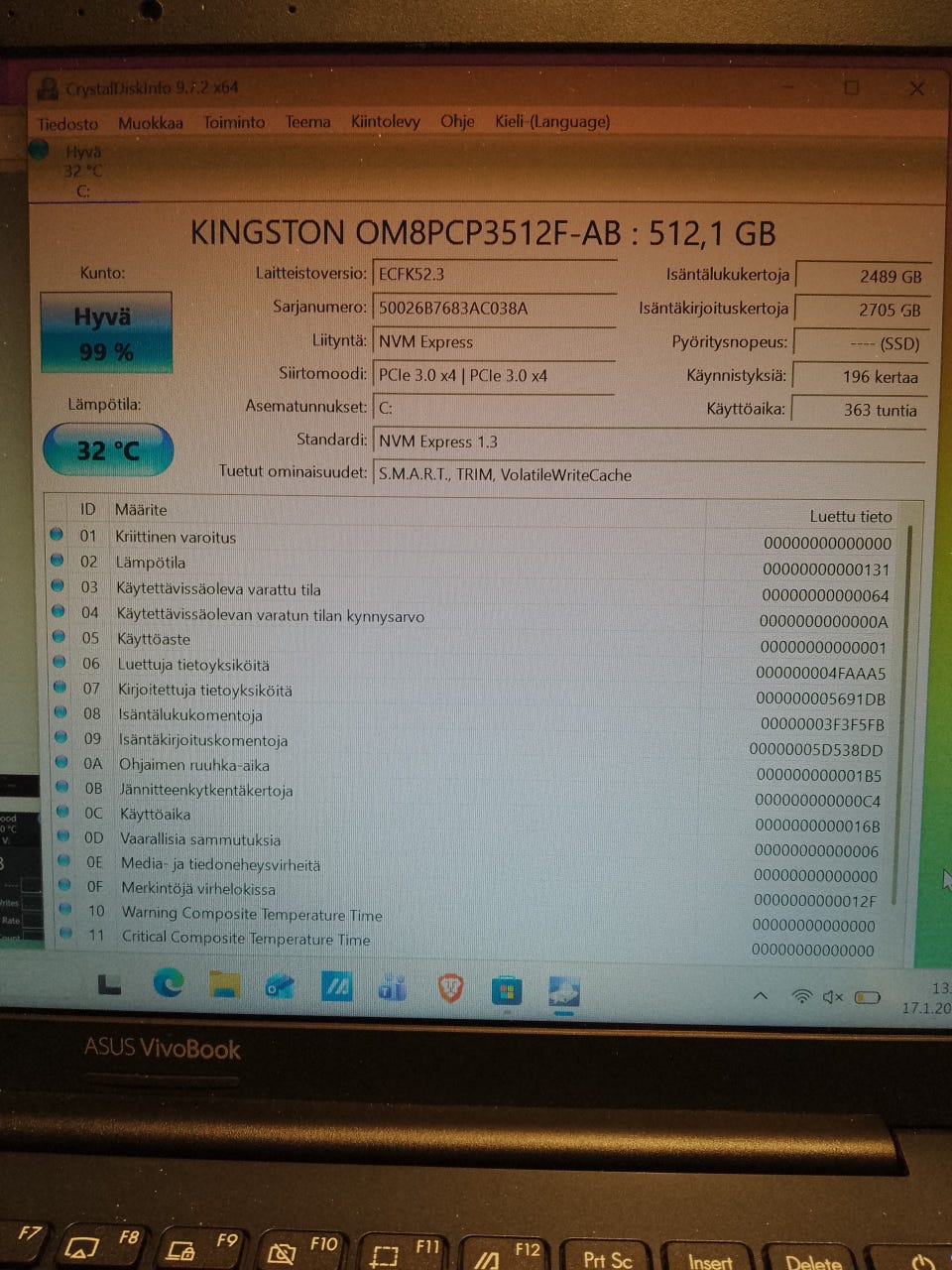Open Outlook from the taskbar
This screenshot has width=952, height=1270.
(280, 985)
